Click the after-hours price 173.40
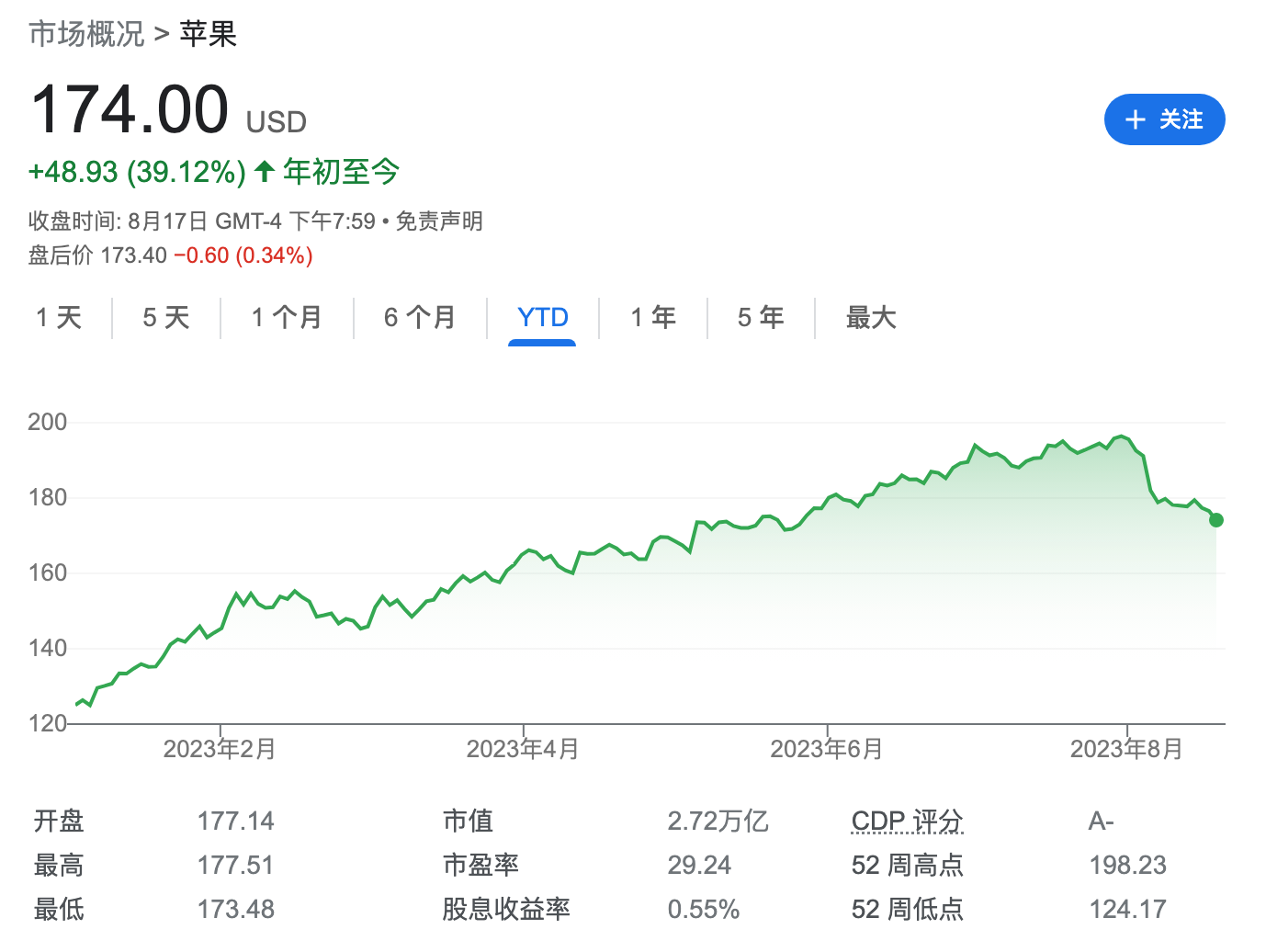Screen dimensions: 1266x952 134,255
